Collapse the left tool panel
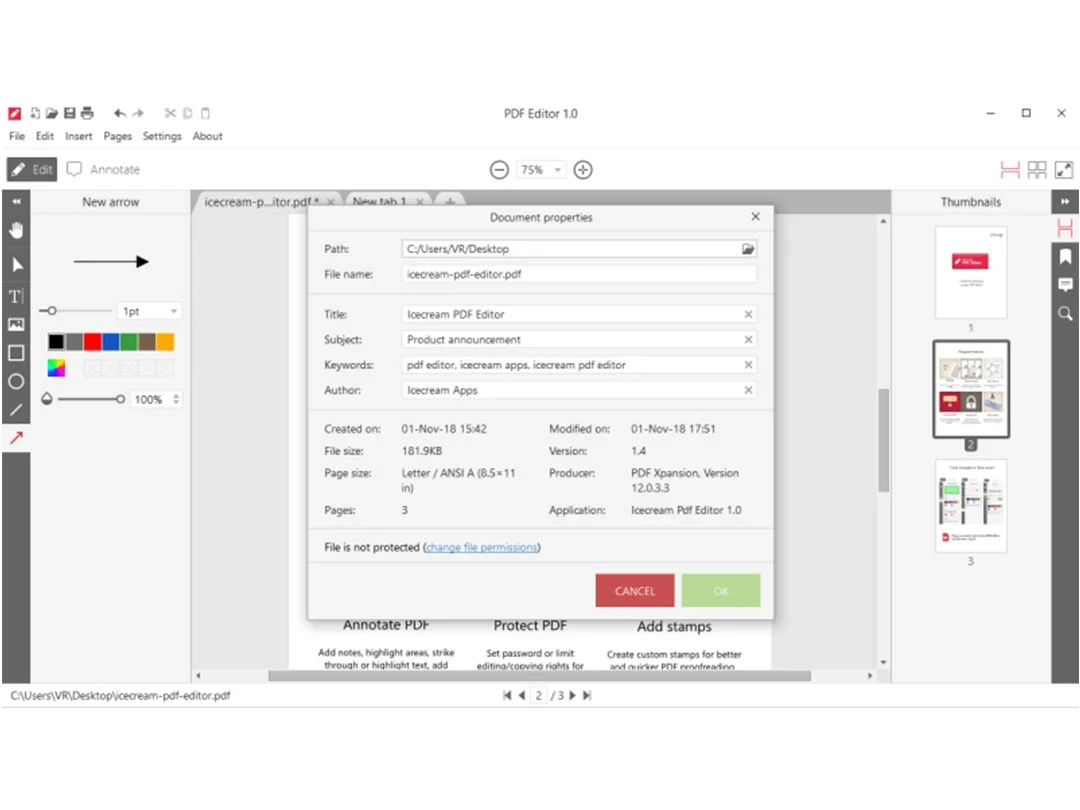Viewport: 1080px width, 810px height. 16,201
